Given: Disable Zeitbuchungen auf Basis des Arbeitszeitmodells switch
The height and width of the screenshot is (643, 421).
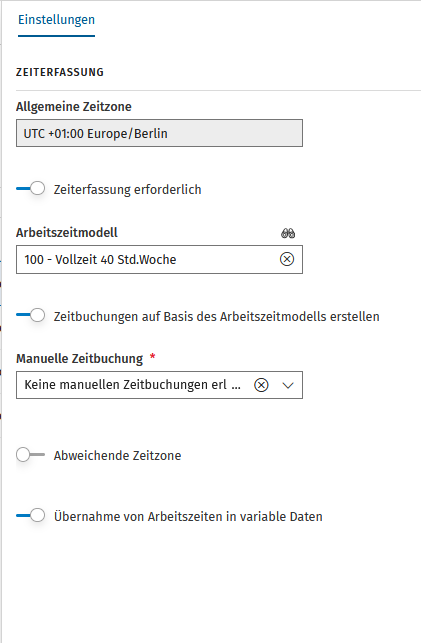Looking at the screenshot, I should coord(30,316).
